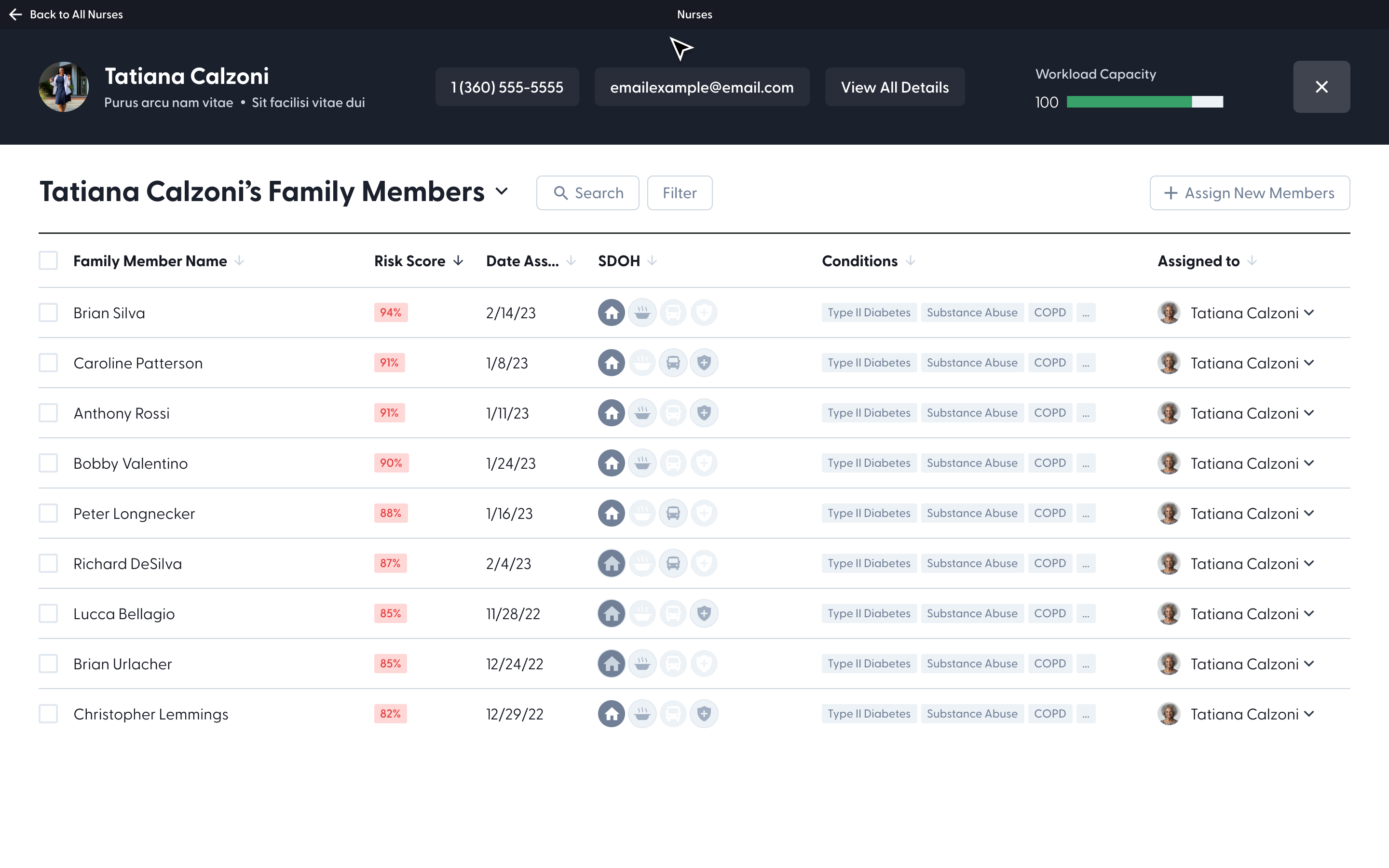Expand Tatiana Calzoni's Family Members title dropdown
The height and width of the screenshot is (868, 1389).
(502, 192)
